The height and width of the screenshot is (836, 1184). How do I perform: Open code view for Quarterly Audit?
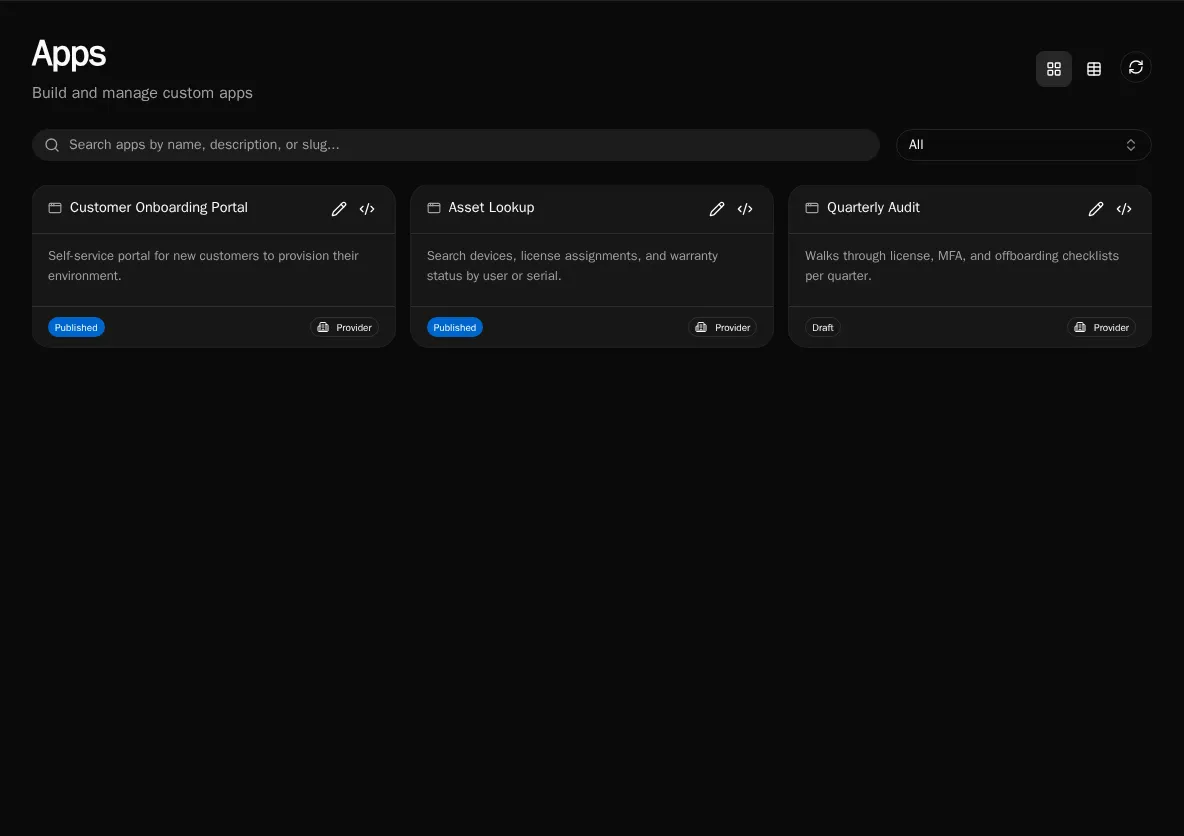[1124, 209]
